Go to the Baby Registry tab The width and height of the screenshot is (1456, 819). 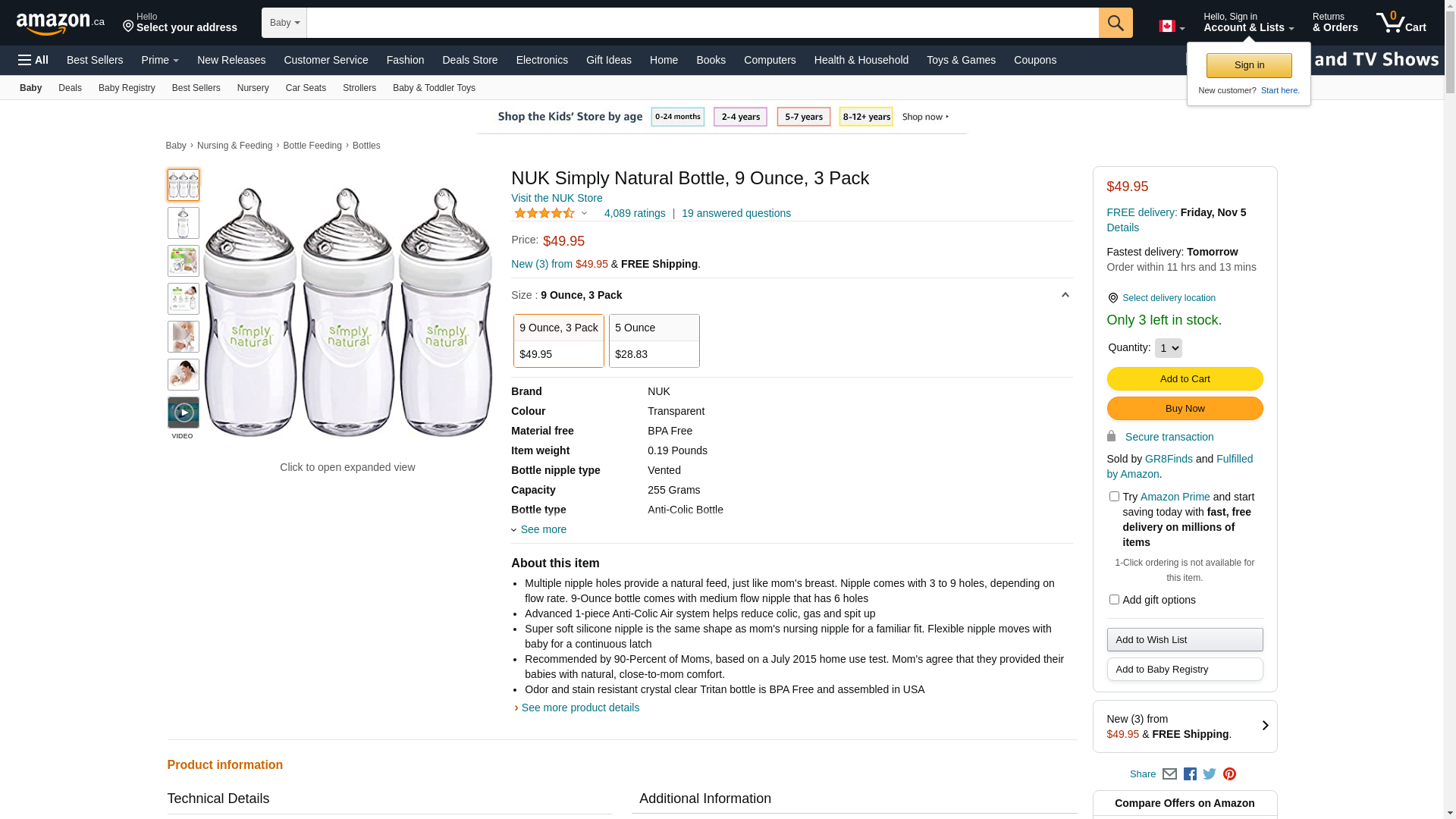tap(127, 88)
